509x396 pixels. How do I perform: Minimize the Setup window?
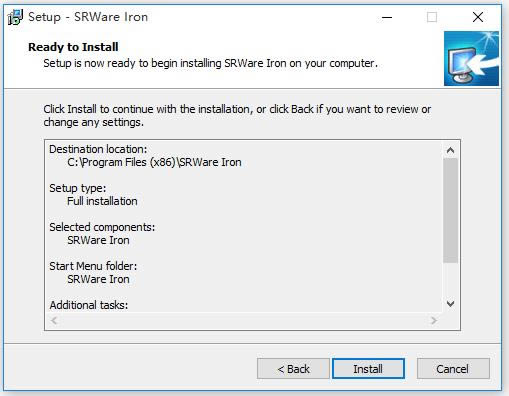pyautogui.click(x=387, y=17)
